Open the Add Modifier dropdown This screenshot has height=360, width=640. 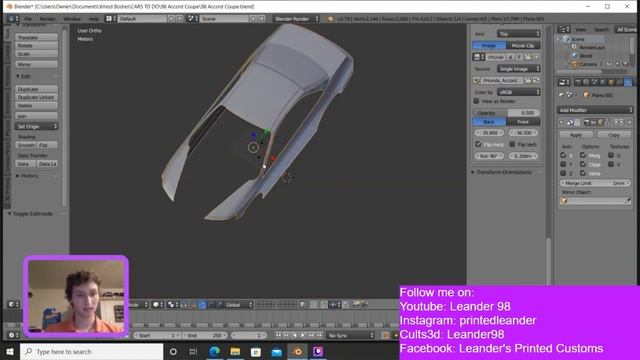point(595,110)
